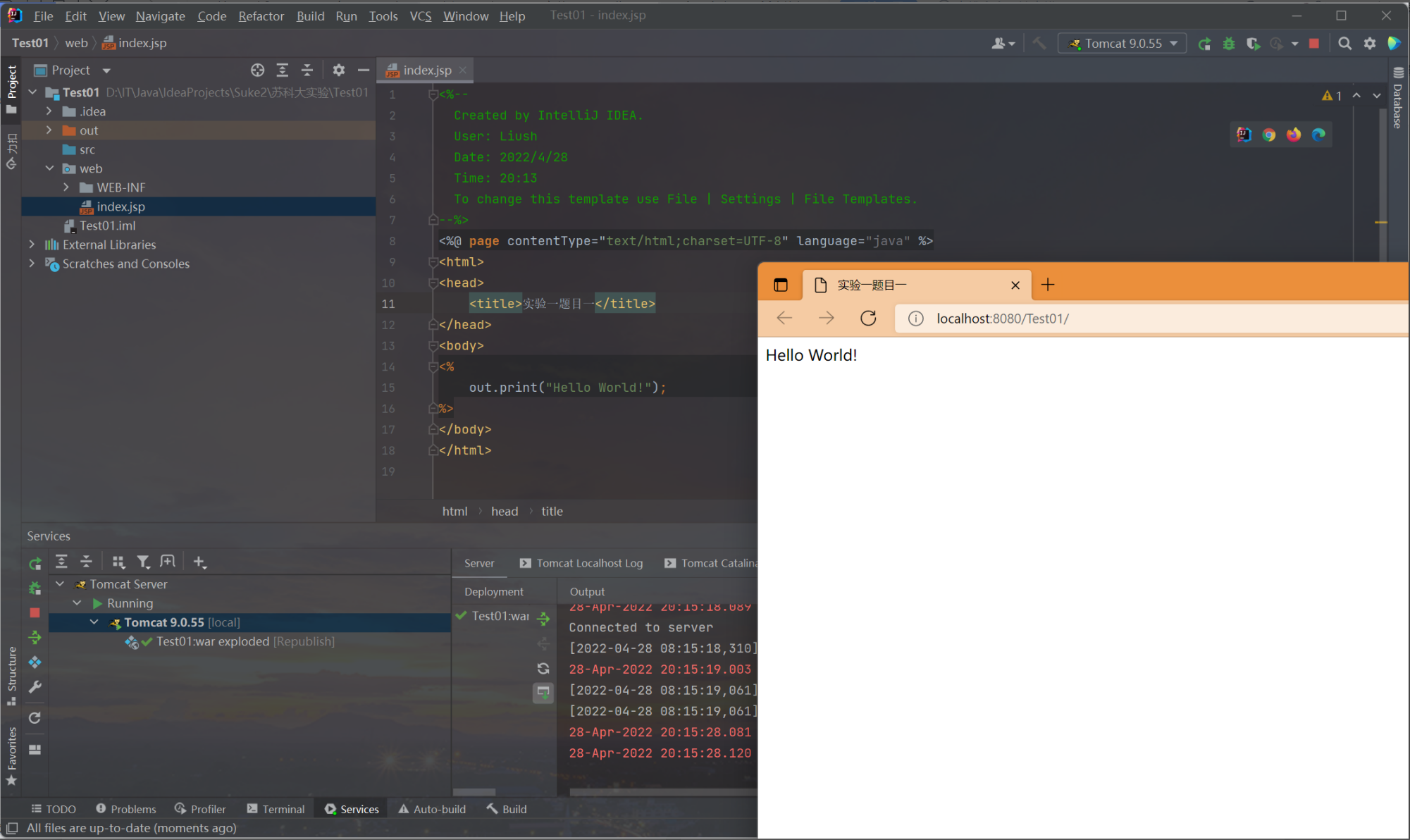Expand the WEB-INF folder
This screenshot has height=840, width=1410.
(x=66, y=187)
